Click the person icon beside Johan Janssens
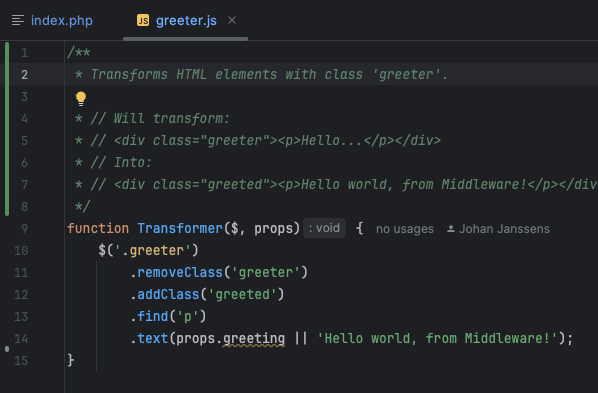This screenshot has width=598, height=393. [451, 229]
